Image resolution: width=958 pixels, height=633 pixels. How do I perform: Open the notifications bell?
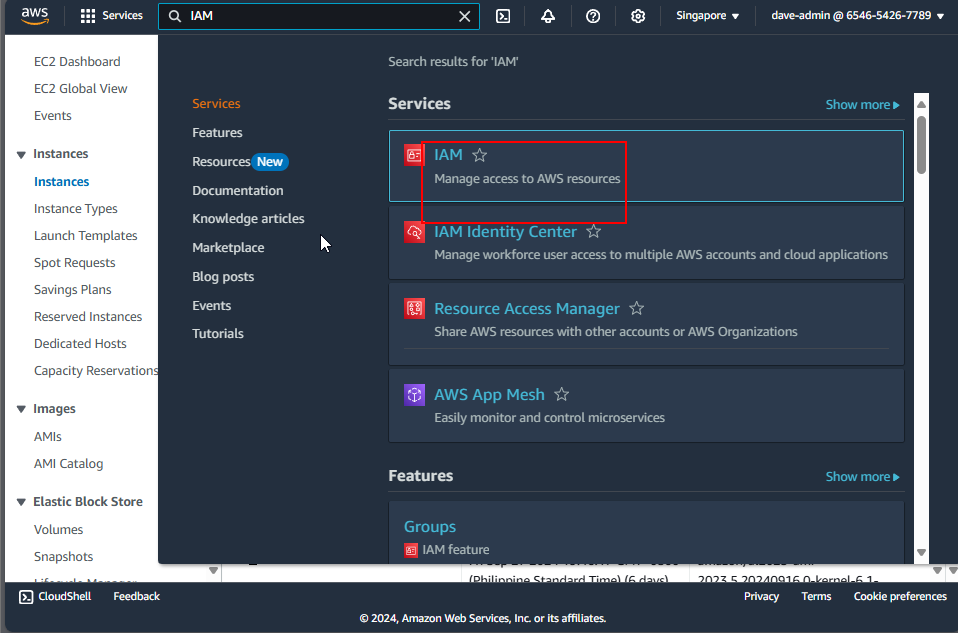pyautogui.click(x=548, y=16)
